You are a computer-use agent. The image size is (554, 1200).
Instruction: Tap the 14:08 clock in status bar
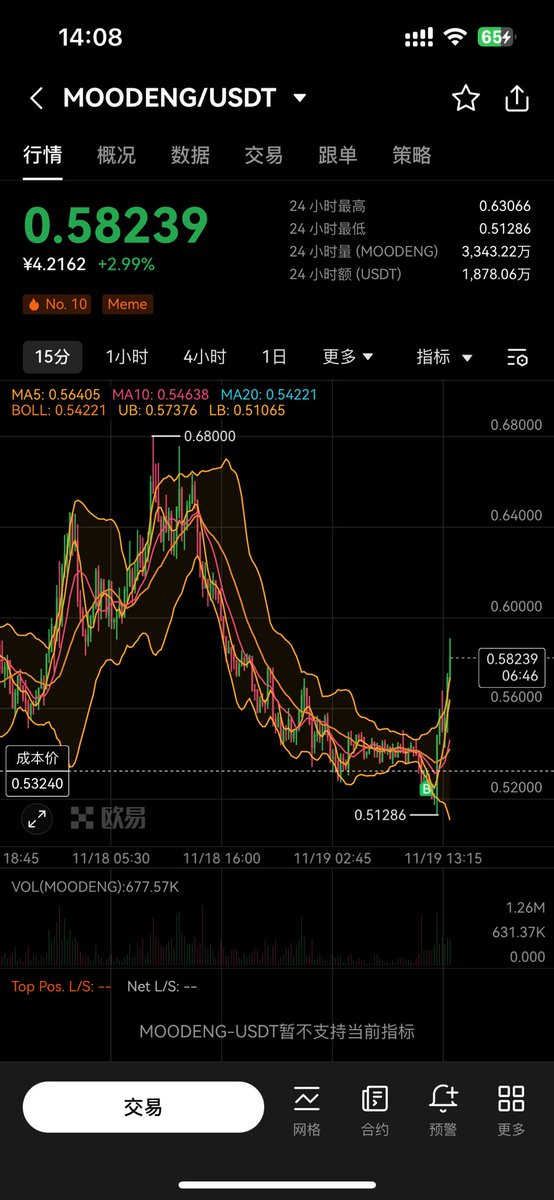[90, 38]
